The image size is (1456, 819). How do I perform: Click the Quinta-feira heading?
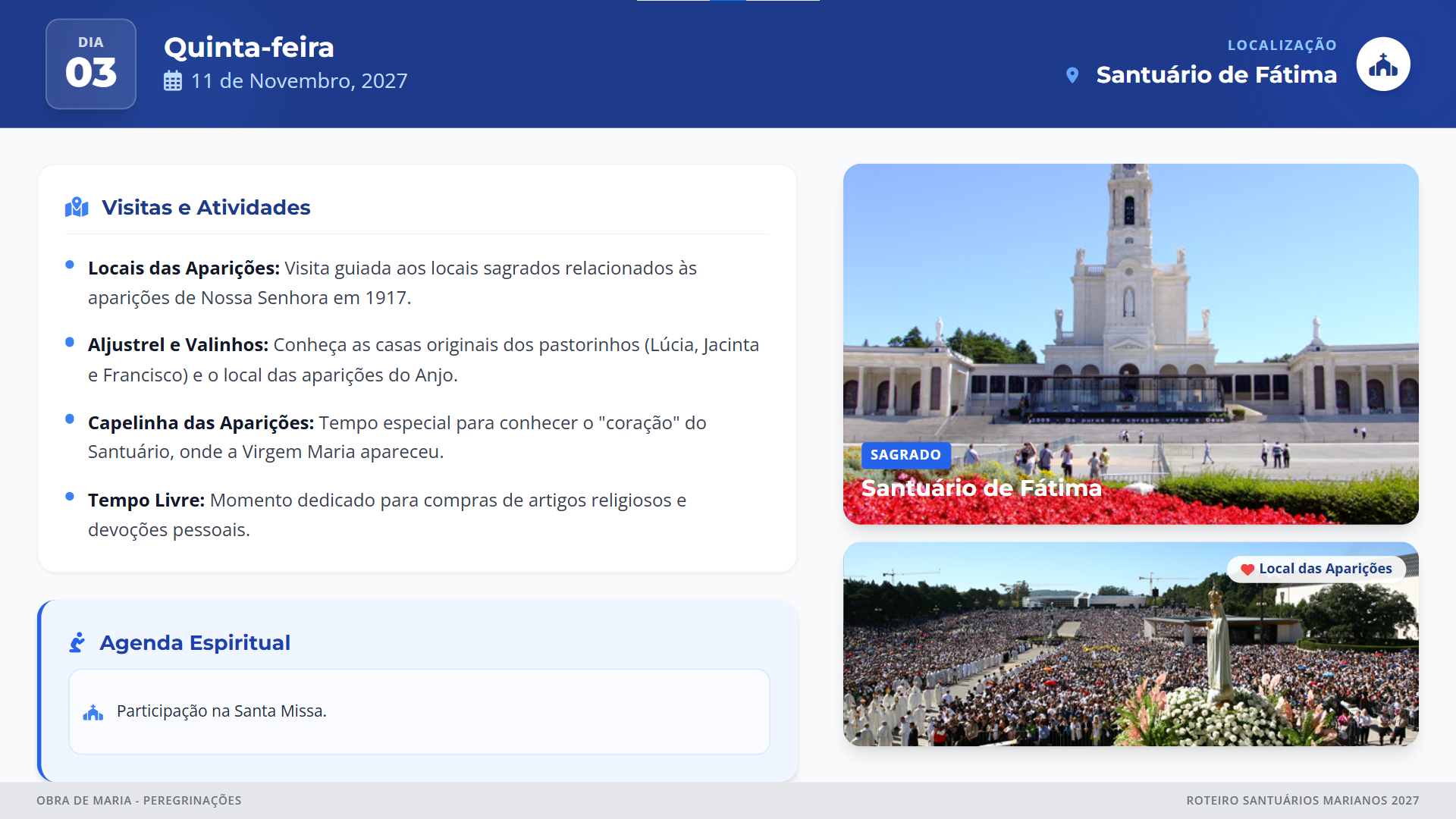point(249,47)
